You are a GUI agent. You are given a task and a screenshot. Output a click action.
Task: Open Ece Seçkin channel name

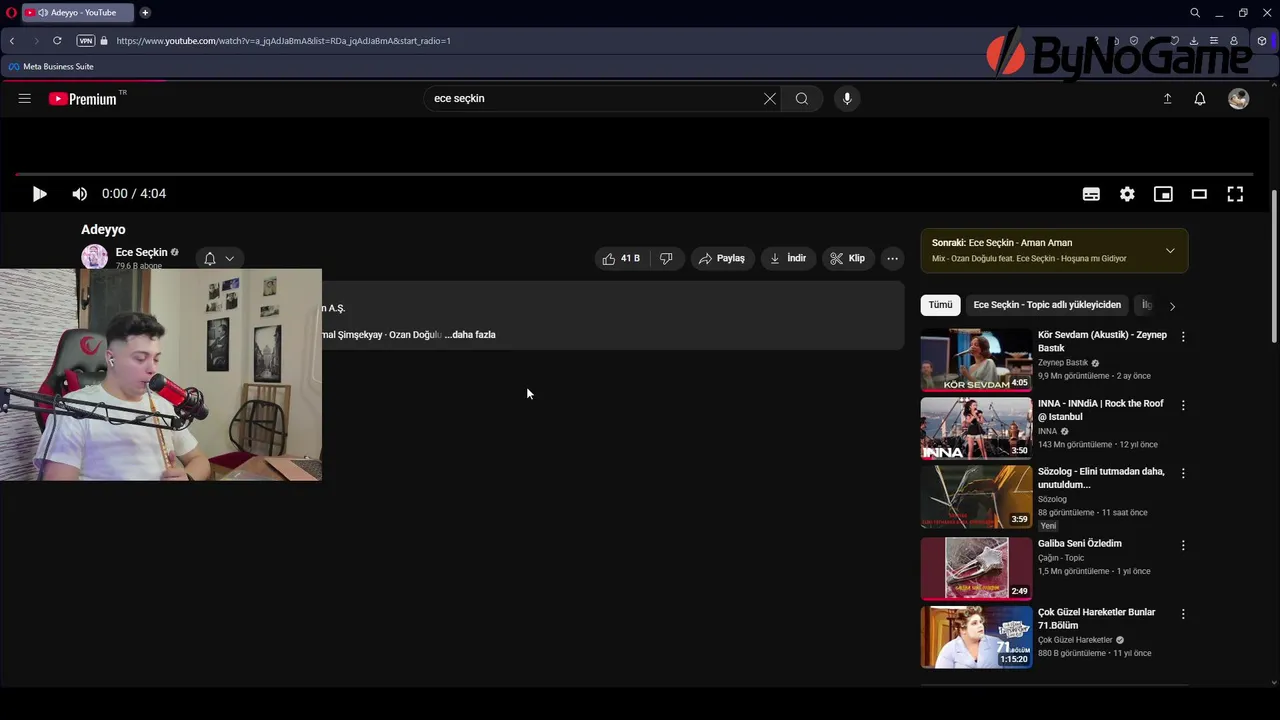click(141, 252)
